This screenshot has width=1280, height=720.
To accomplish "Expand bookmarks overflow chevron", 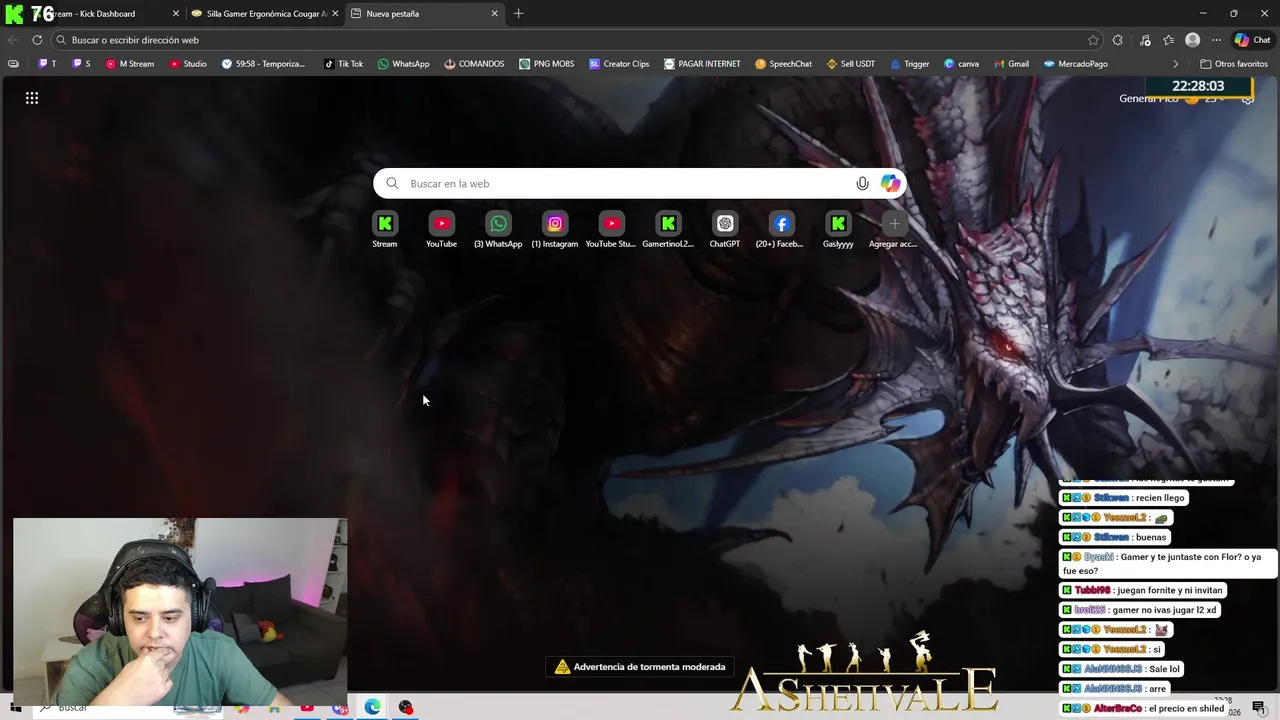I will point(1175,64).
